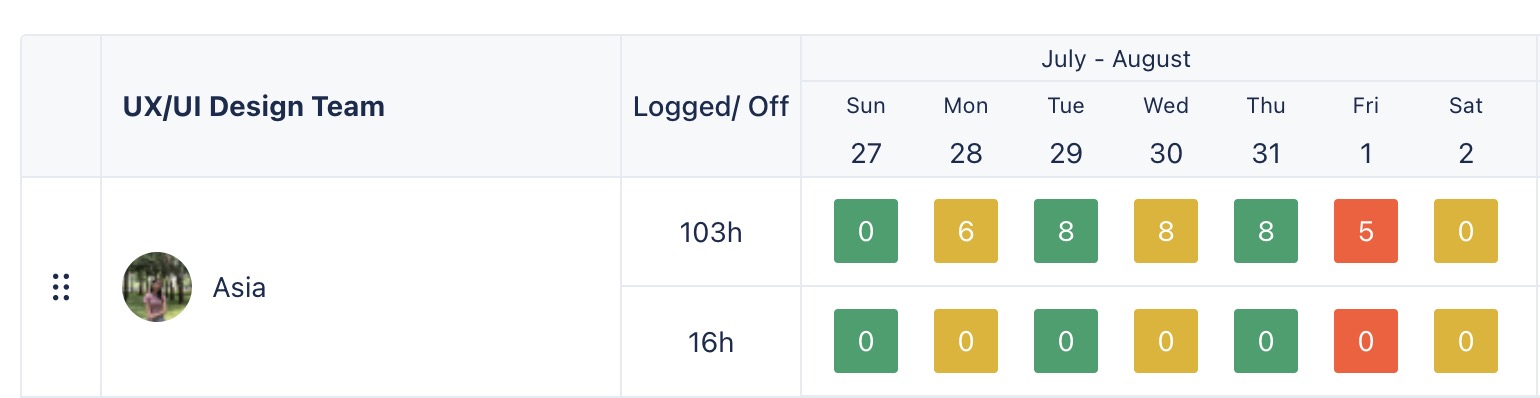Viewport: 1540px width, 398px height.
Task: Click the Fri 1 day header
Action: pyautogui.click(x=1366, y=129)
